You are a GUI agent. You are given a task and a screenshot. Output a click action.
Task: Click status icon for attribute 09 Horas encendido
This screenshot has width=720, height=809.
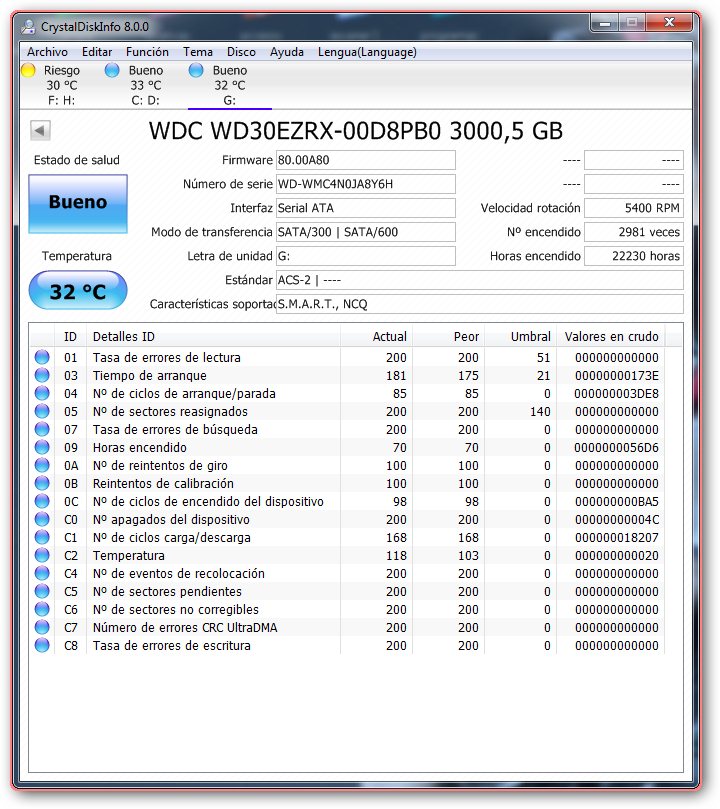42,447
